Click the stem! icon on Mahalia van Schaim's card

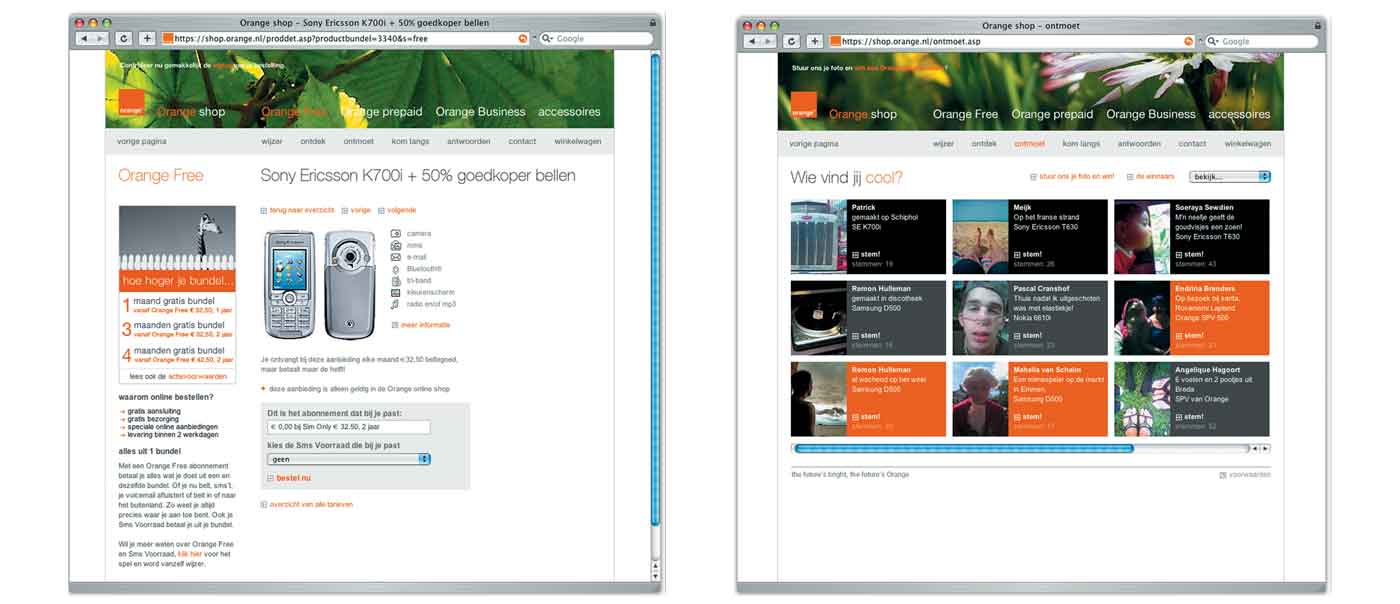1017,417
